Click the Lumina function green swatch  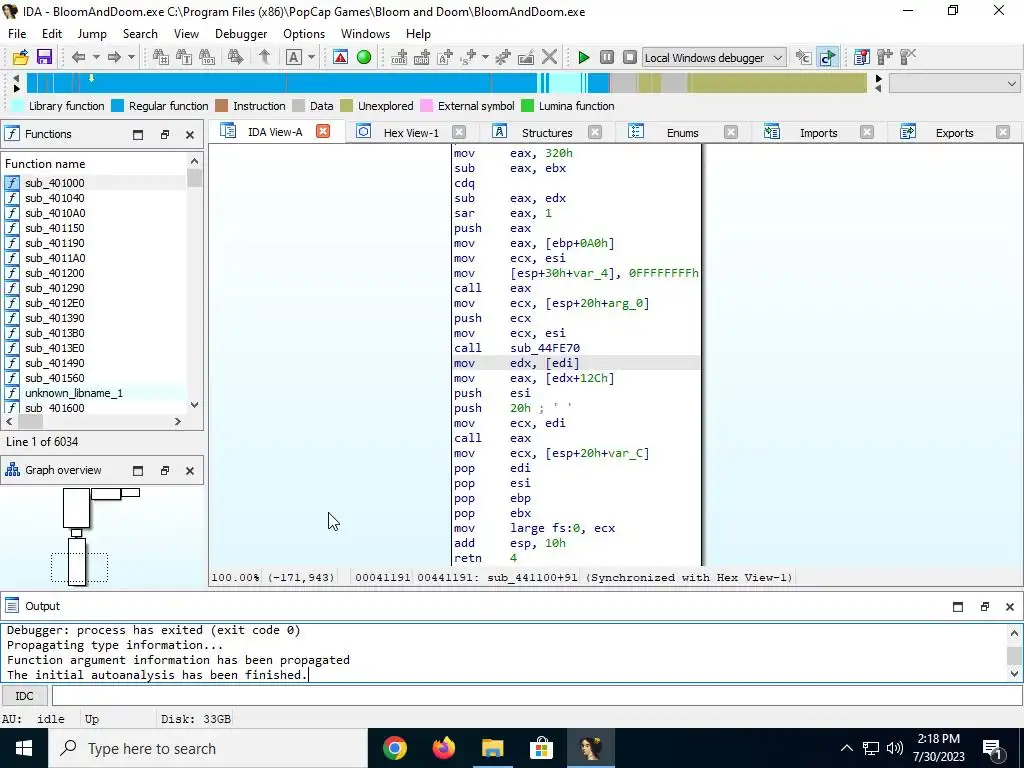coord(528,106)
